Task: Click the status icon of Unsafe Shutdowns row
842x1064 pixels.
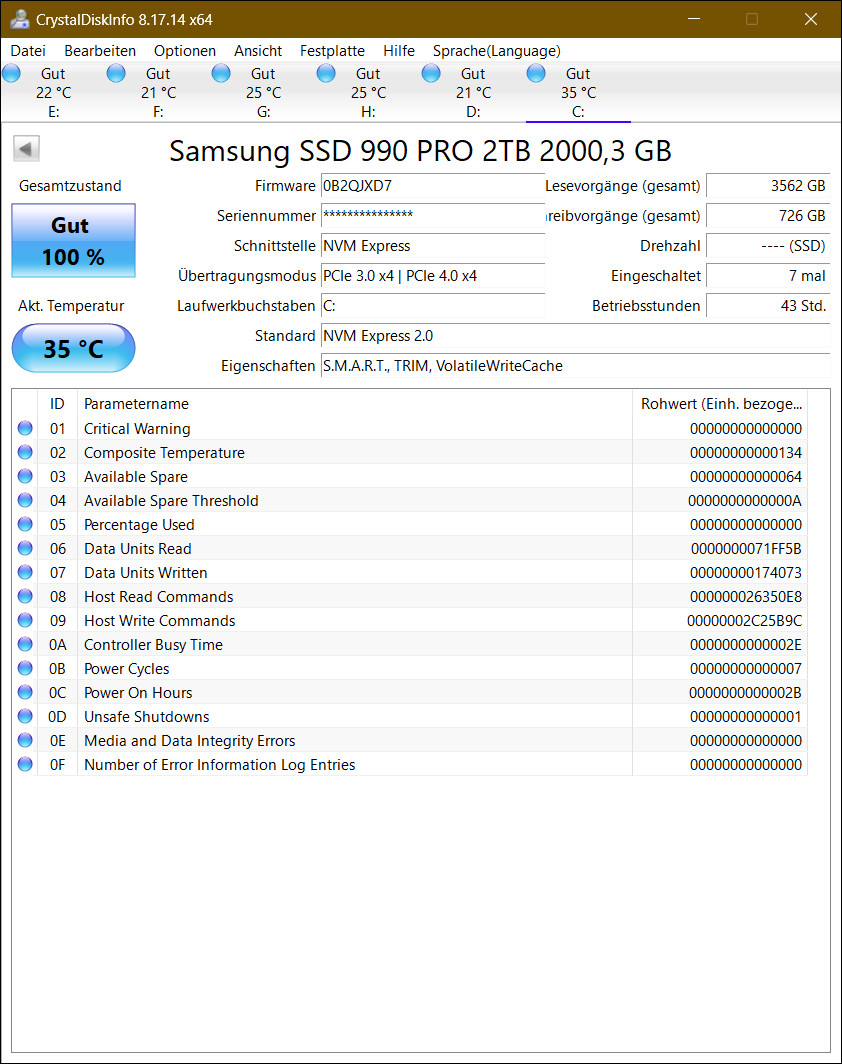Action: 25,716
